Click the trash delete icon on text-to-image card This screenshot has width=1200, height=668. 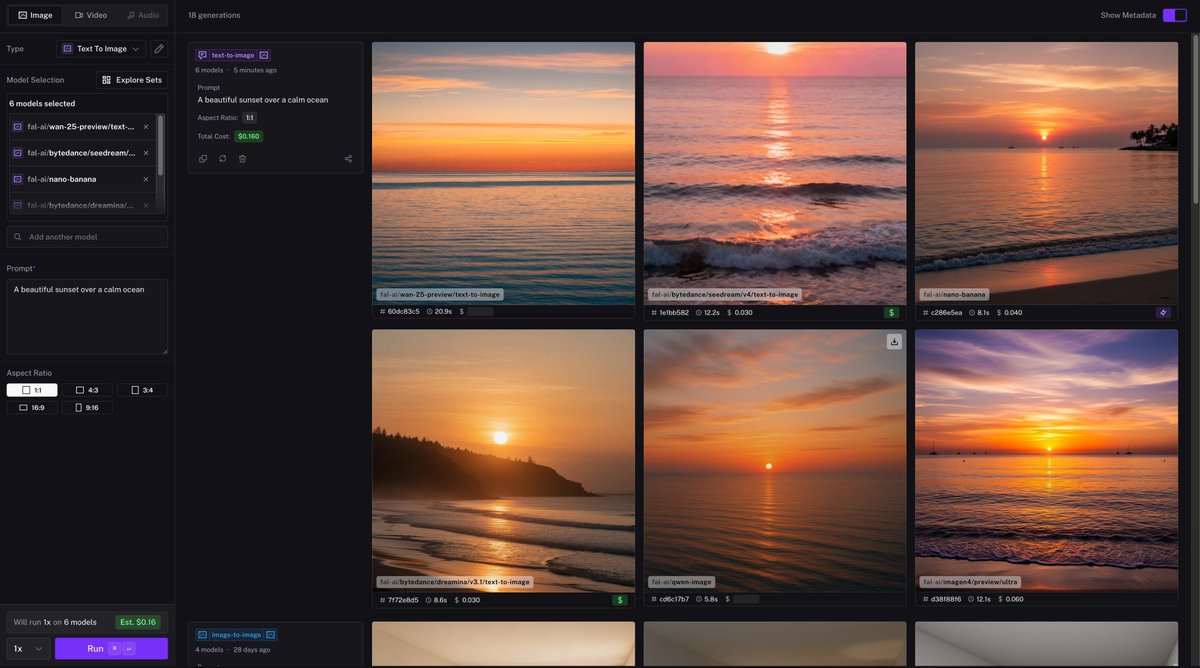click(x=242, y=159)
